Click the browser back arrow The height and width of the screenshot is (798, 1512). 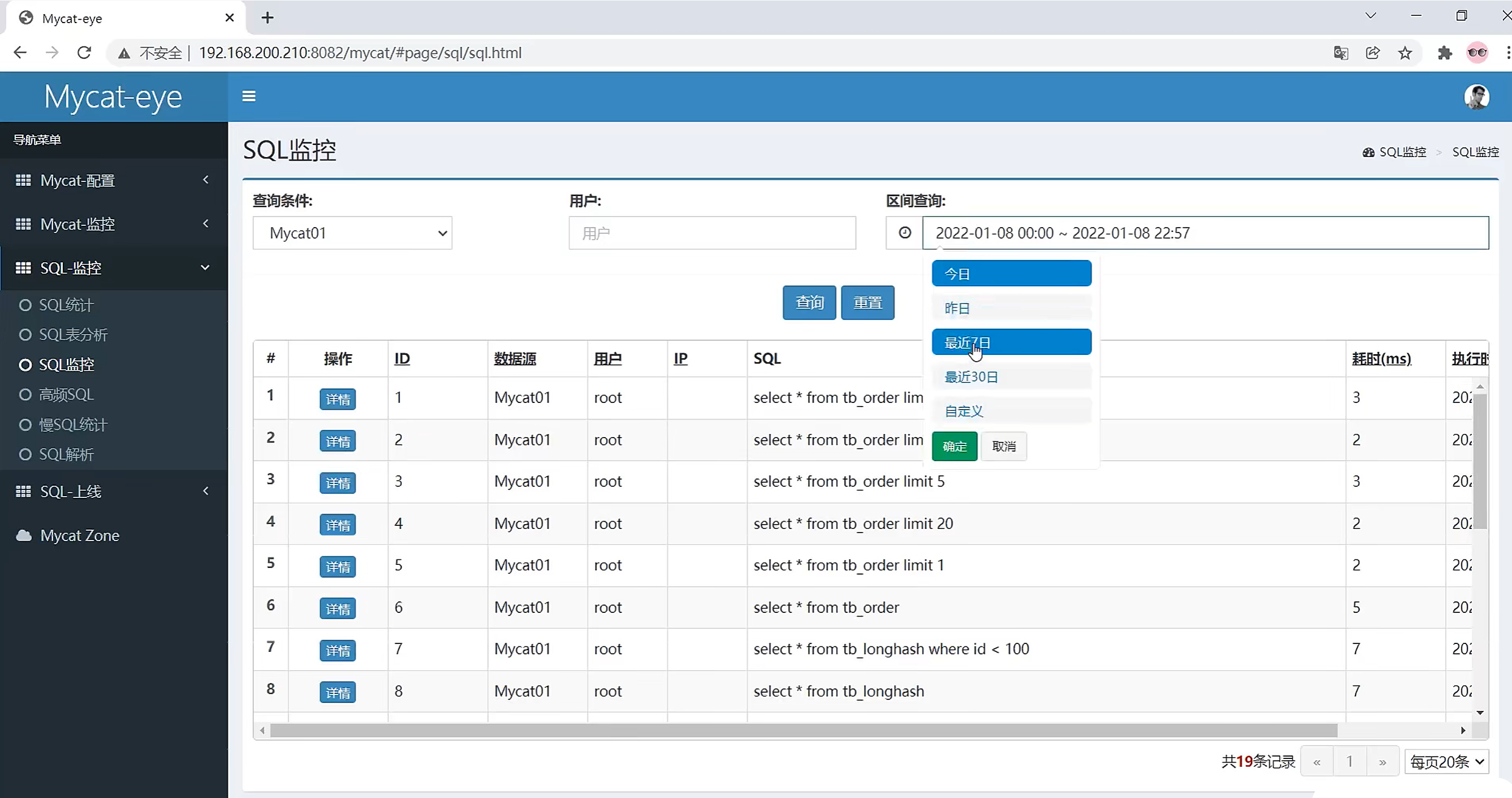coord(20,53)
